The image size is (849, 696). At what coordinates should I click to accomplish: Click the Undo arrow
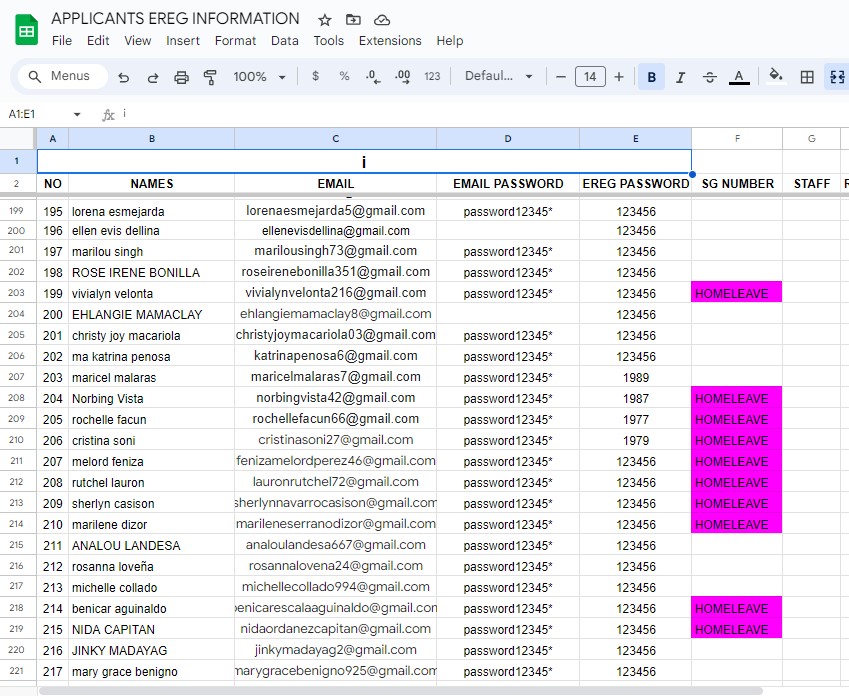click(124, 77)
